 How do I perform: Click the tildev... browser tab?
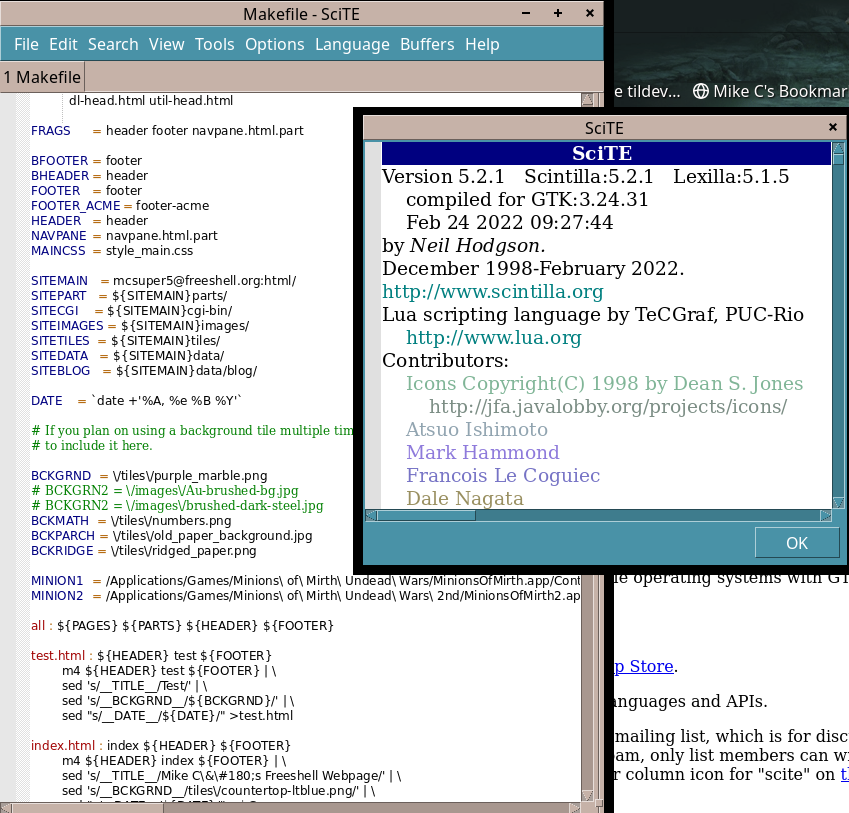(x=647, y=91)
